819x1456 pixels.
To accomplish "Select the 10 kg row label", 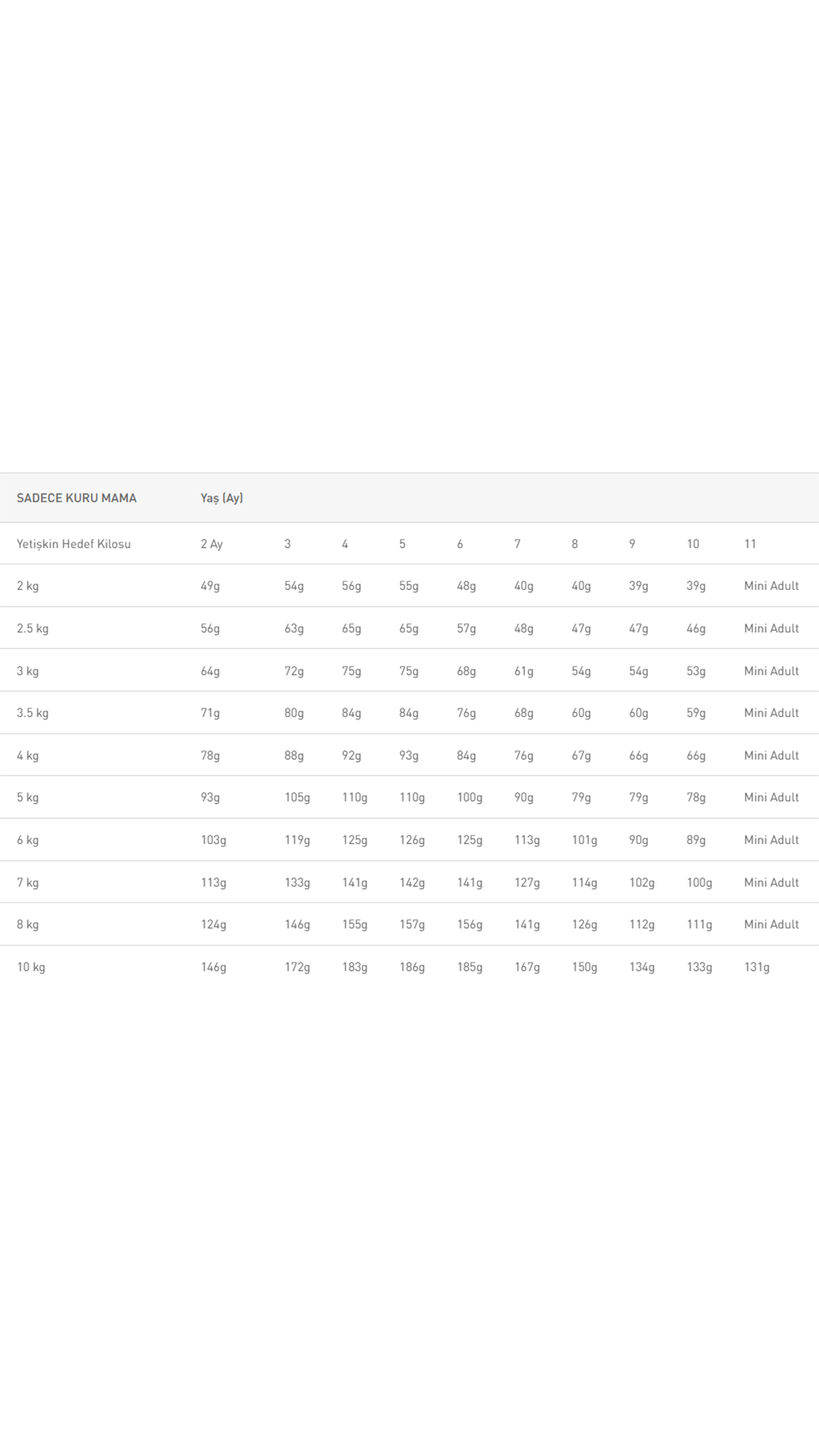I will pos(31,967).
